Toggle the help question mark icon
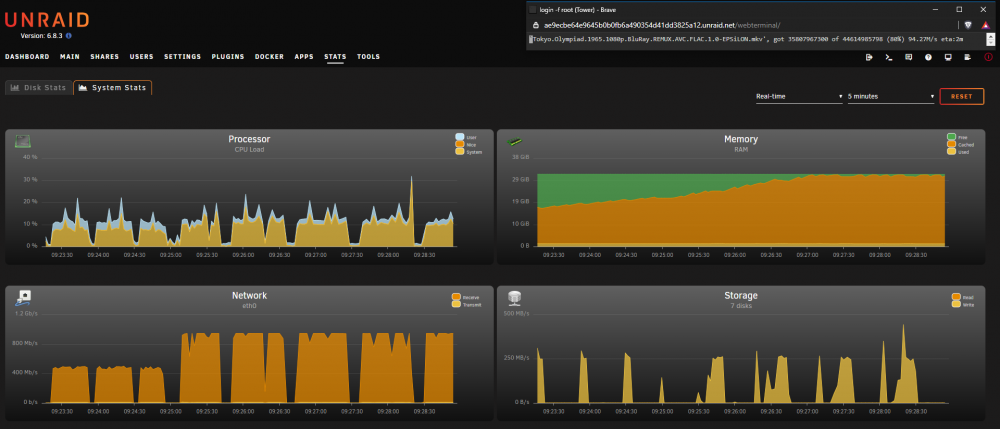1000x429 pixels. pyautogui.click(x=928, y=57)
